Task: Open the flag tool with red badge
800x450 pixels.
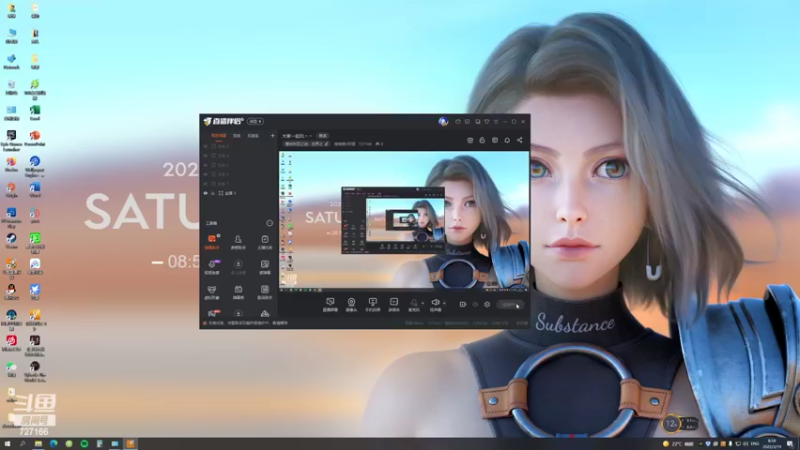Action: [x=212, y=313]
